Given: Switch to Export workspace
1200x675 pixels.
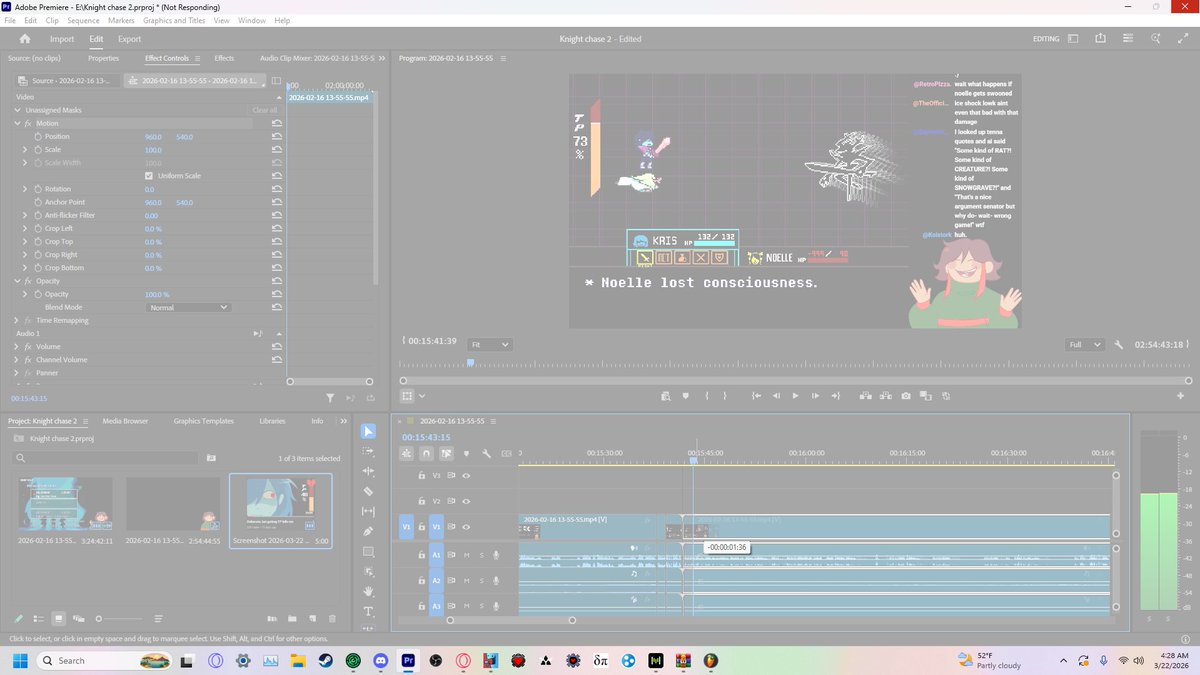Looking at the screenshot, I should 129,39.
